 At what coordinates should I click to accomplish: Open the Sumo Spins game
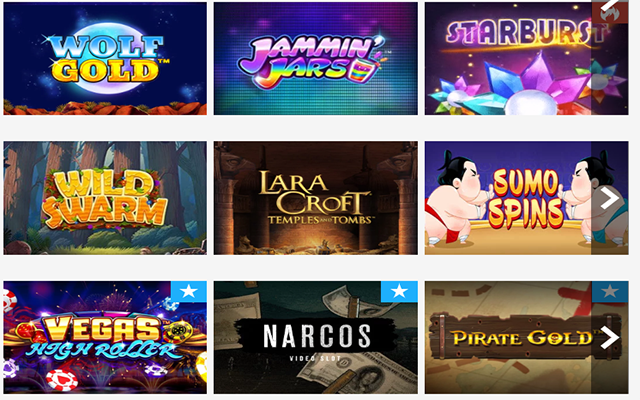click(527, 198)
